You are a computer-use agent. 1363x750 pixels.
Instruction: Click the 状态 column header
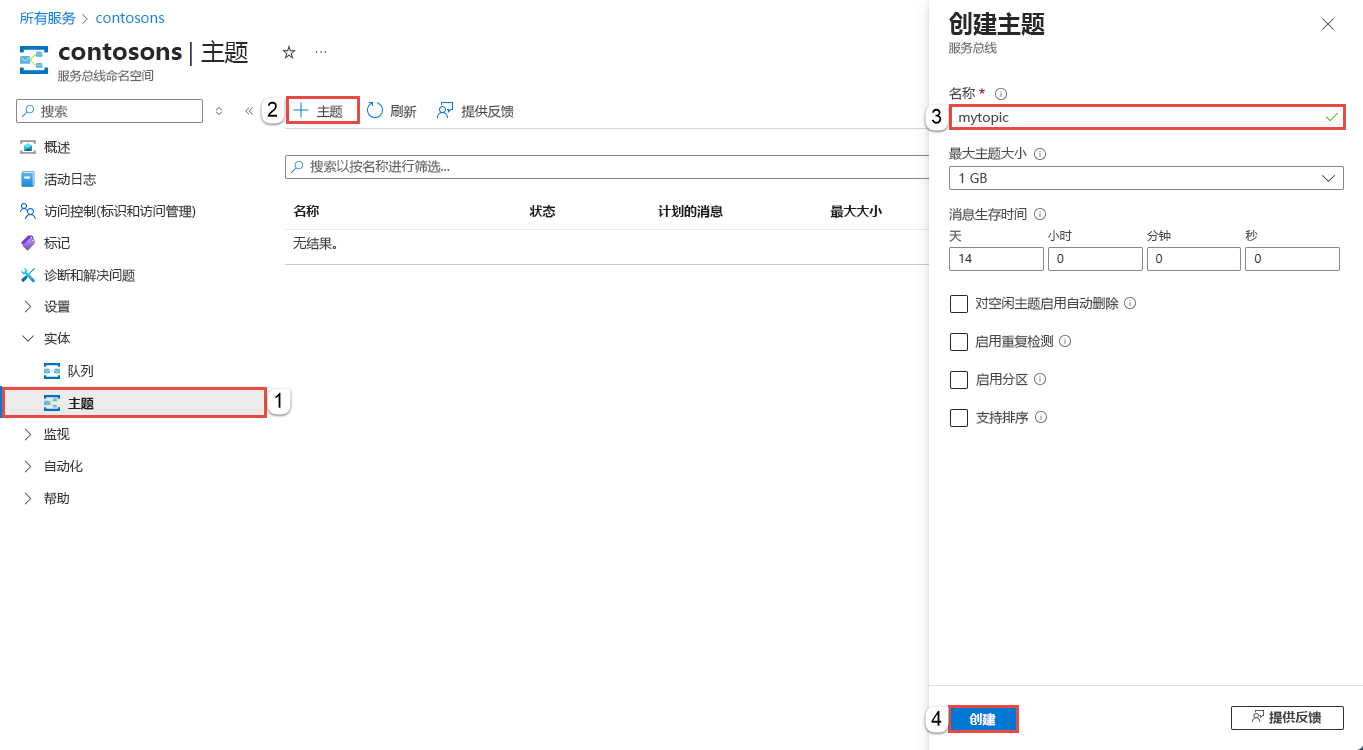(x=542, y=211)
